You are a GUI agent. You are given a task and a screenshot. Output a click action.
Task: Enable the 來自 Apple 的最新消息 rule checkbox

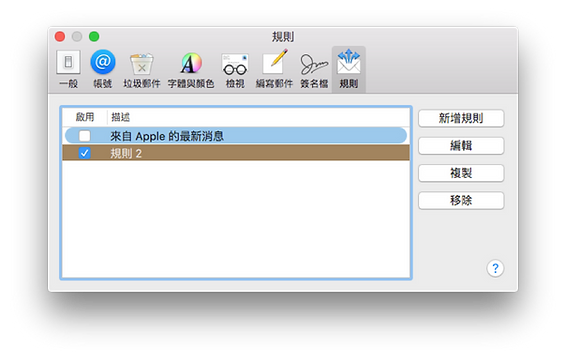84,136
